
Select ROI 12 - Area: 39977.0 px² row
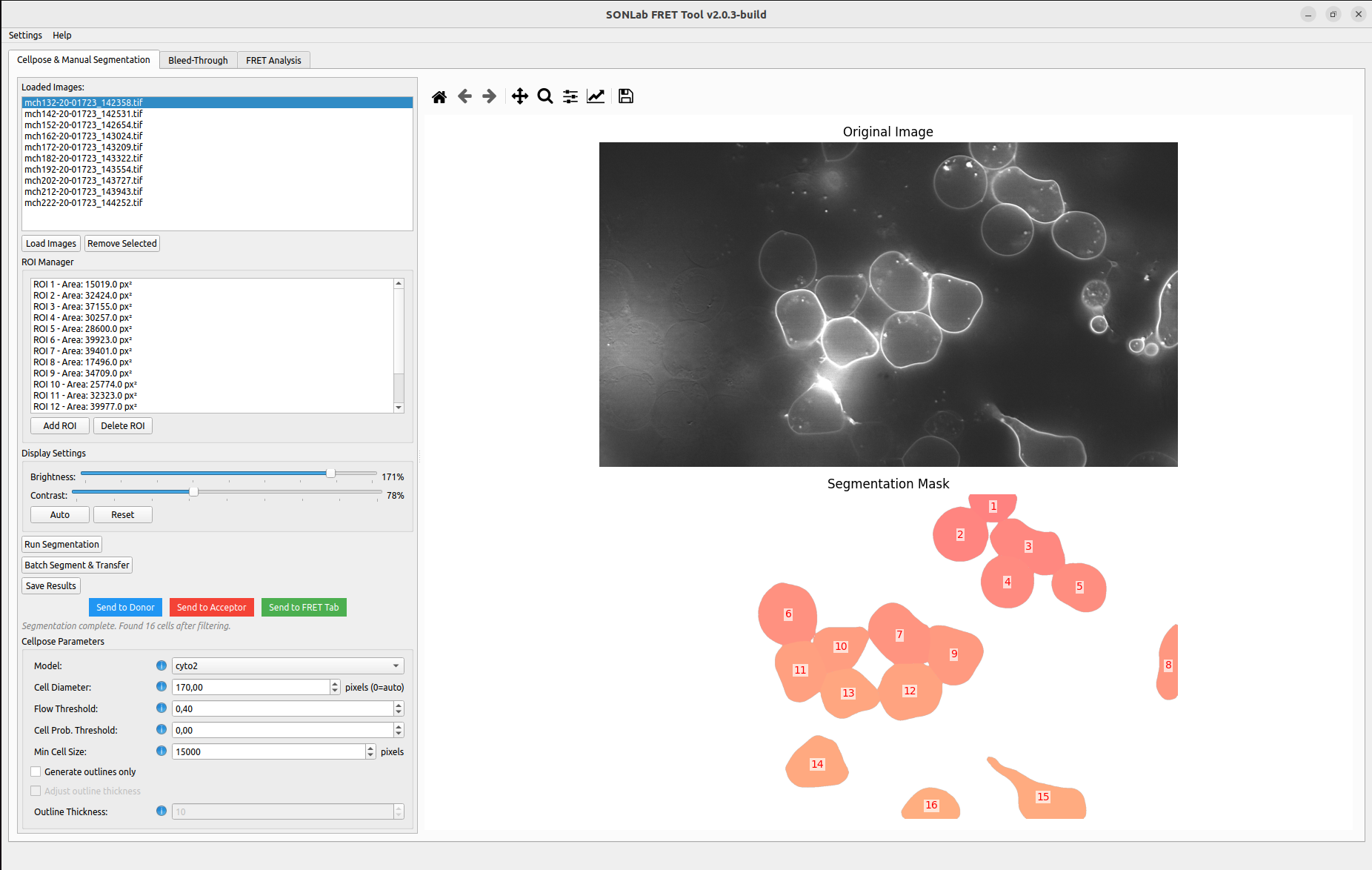(212, 406)
